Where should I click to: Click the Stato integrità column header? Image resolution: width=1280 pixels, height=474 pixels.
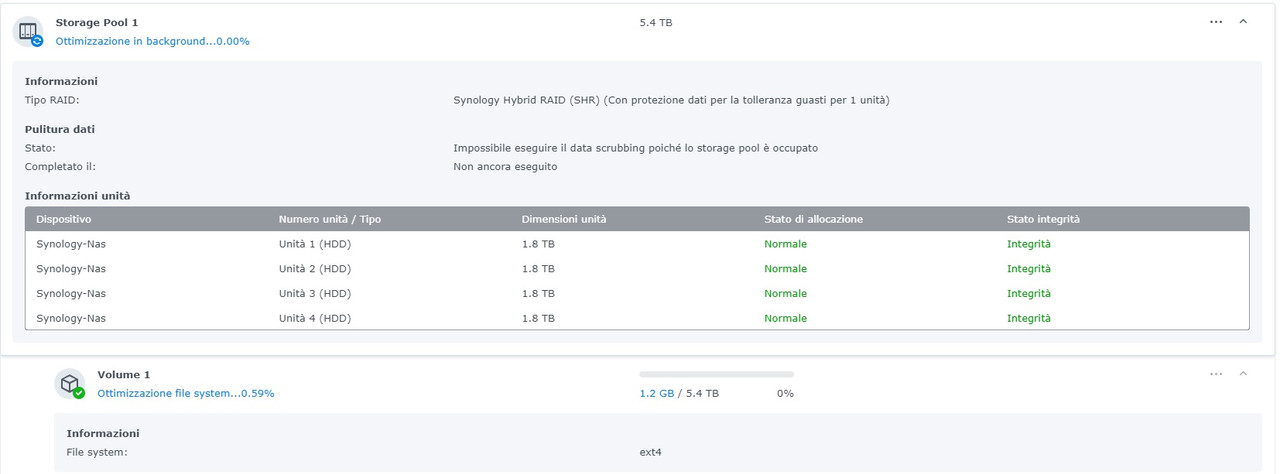1043,219
